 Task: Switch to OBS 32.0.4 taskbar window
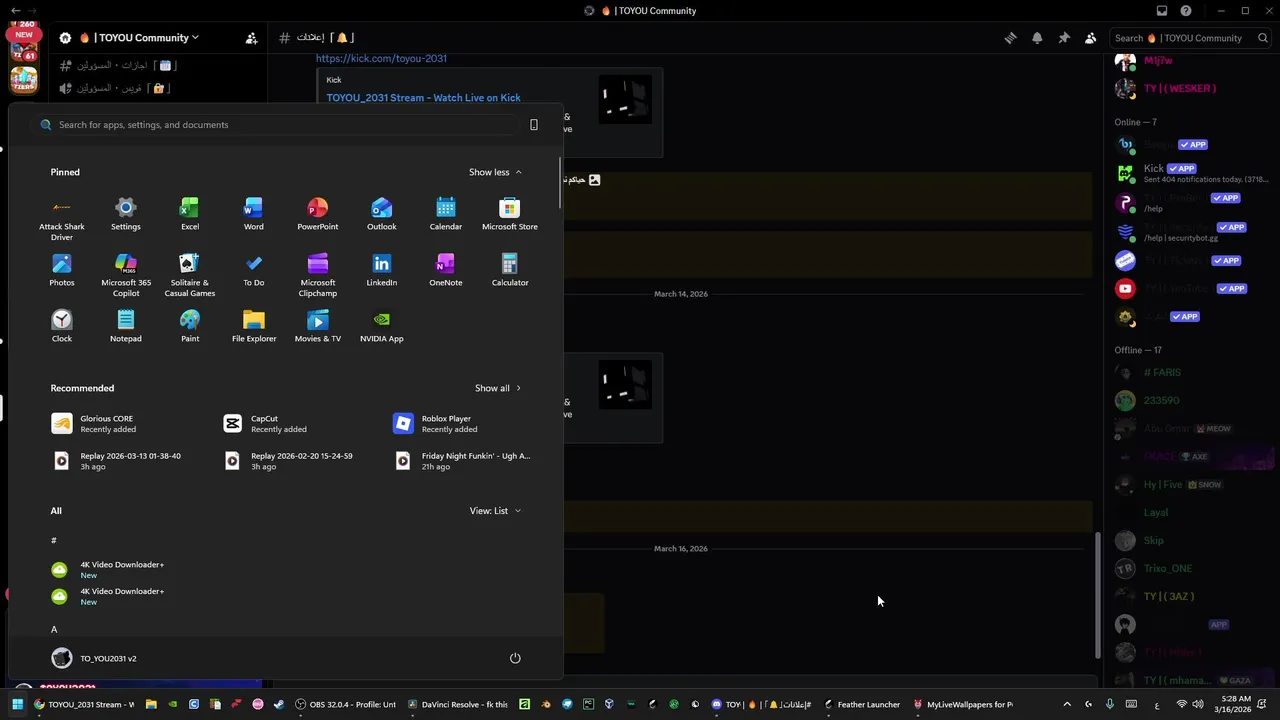(346, 705)
